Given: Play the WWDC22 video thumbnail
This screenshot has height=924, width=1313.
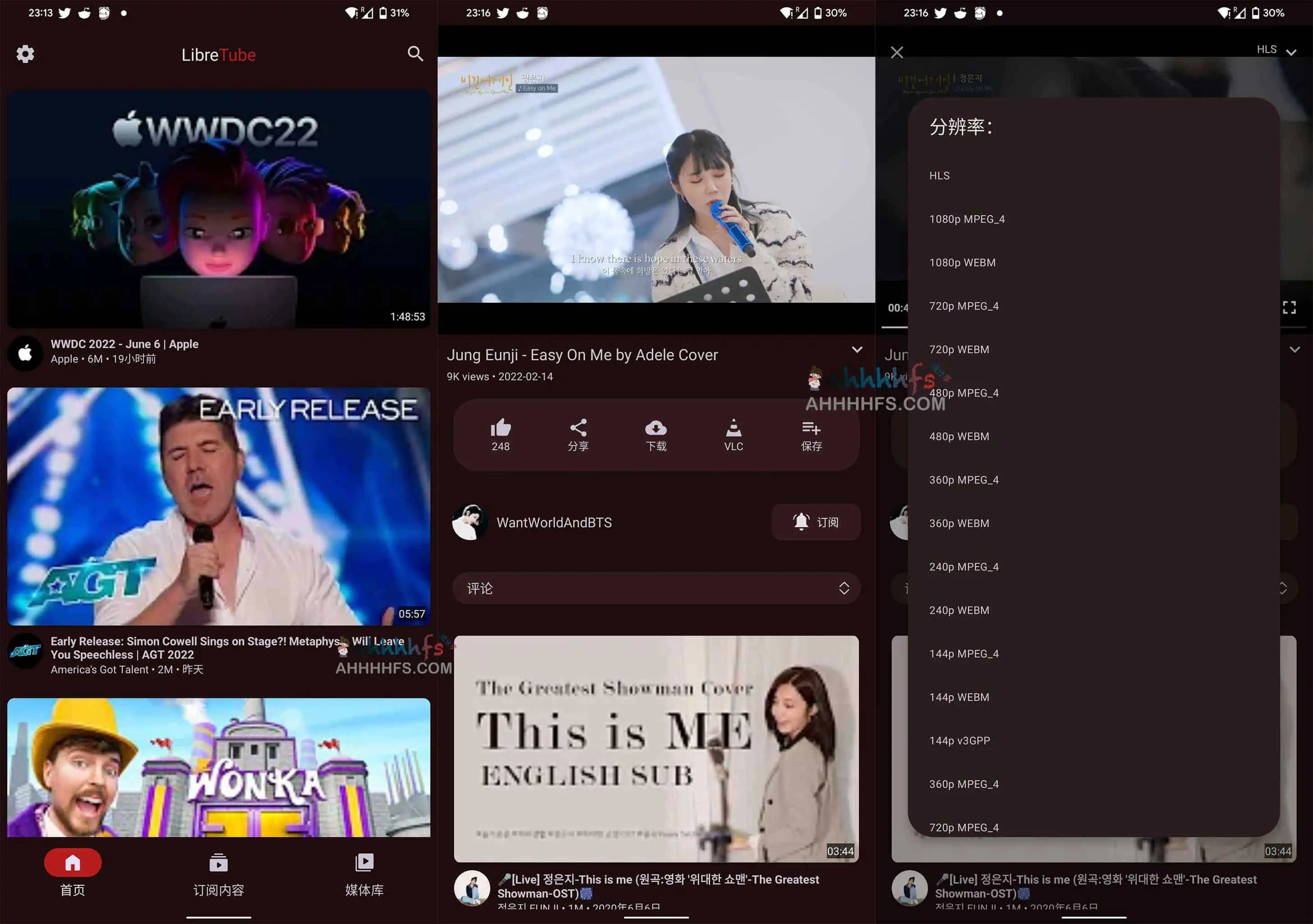Looking at the screenshot, I should [x=218, y=209].
